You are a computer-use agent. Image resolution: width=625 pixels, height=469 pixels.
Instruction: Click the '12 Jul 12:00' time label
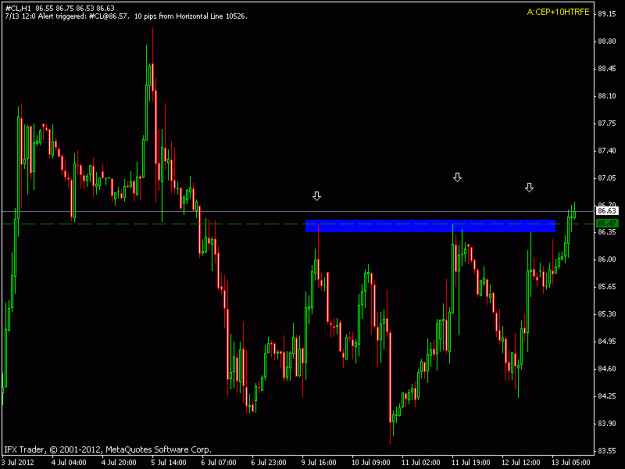click(x=521, y=462)
